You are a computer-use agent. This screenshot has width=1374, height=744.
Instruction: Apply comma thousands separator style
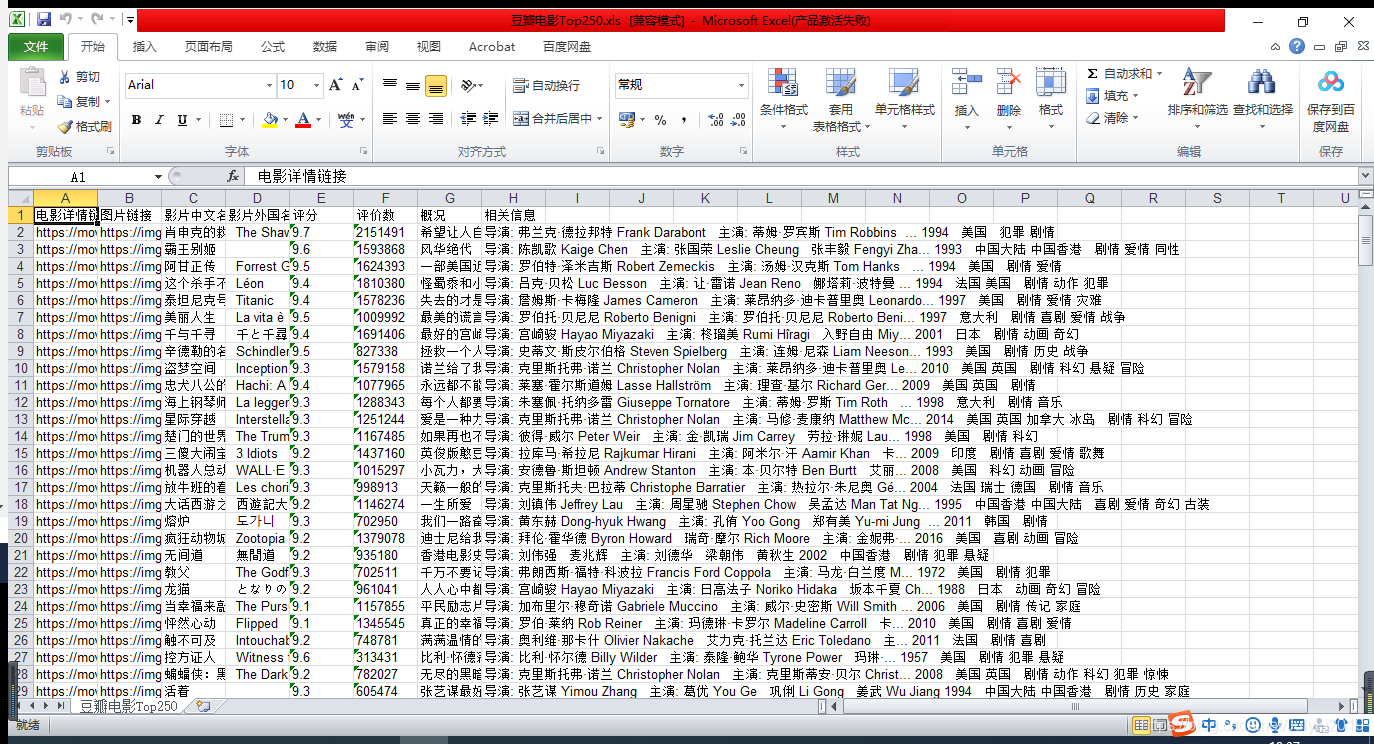[682, 120]
